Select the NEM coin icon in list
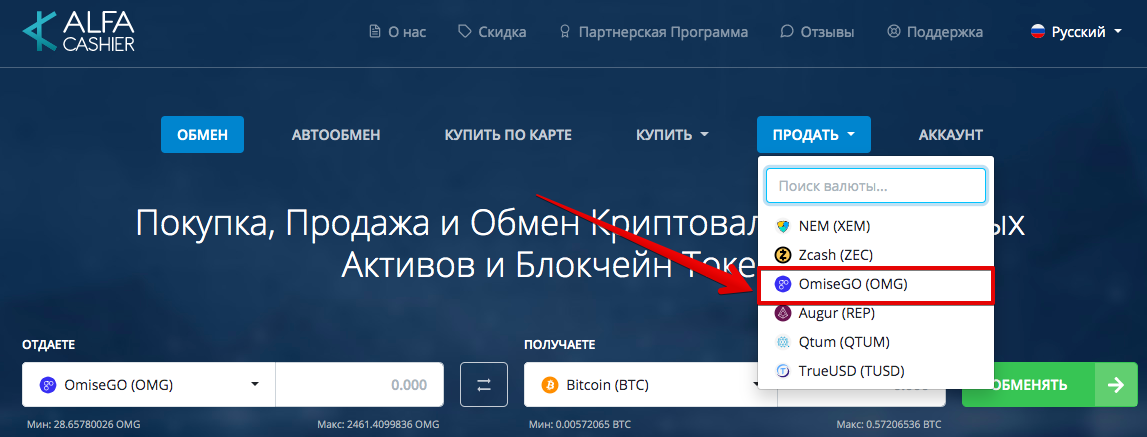Viewport: 1147px width, 437px height. click(x=783, y=227)
